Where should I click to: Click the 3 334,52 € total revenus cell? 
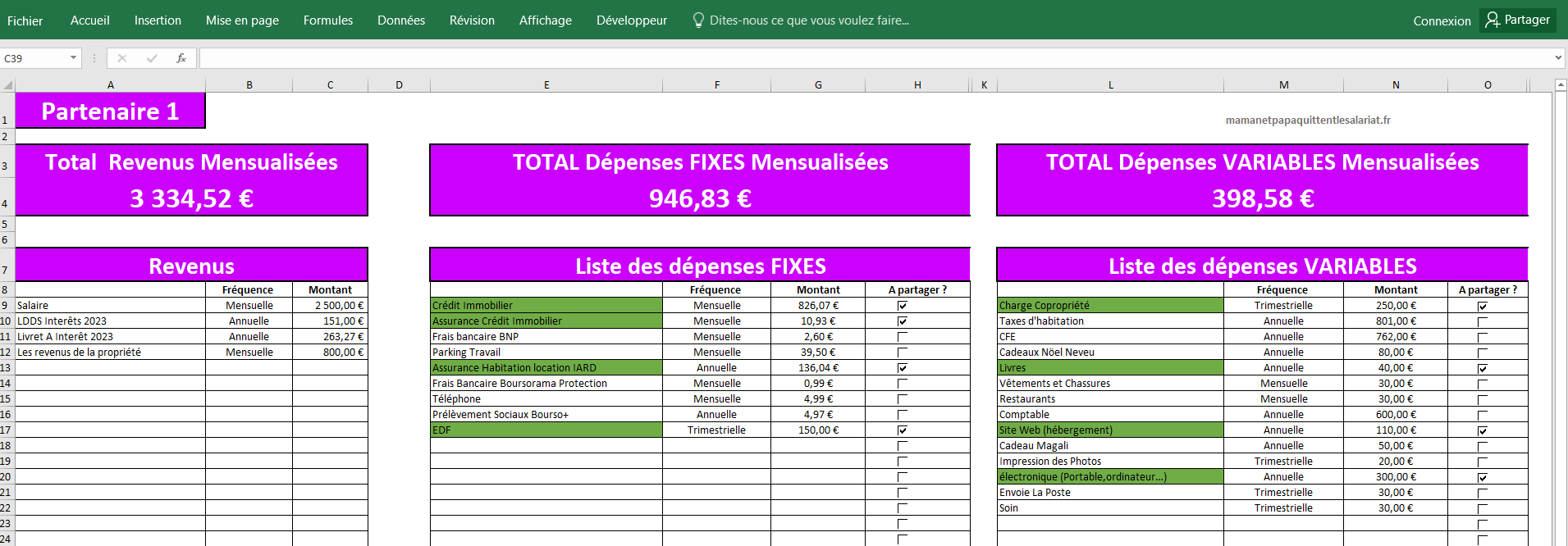click(x=191, y=198)
